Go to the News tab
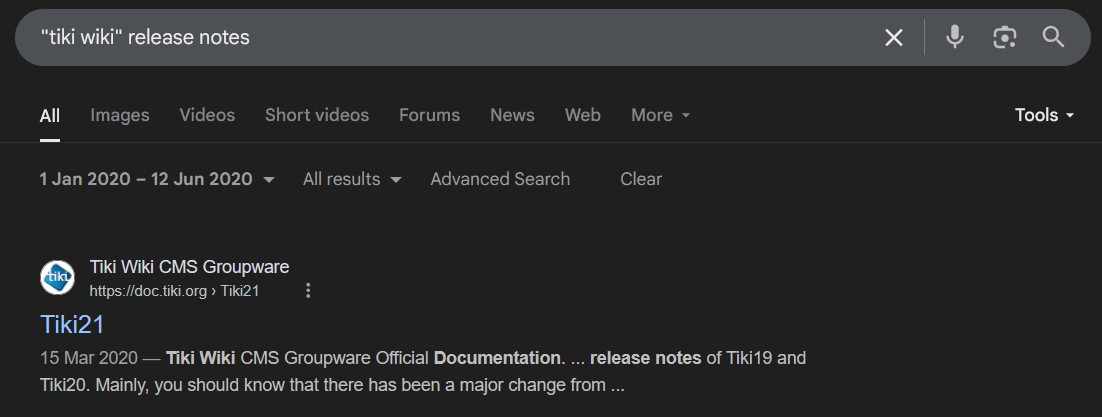Image resolution: width=1102 pixels, height=417 pixels. click(x=512, y=115)
